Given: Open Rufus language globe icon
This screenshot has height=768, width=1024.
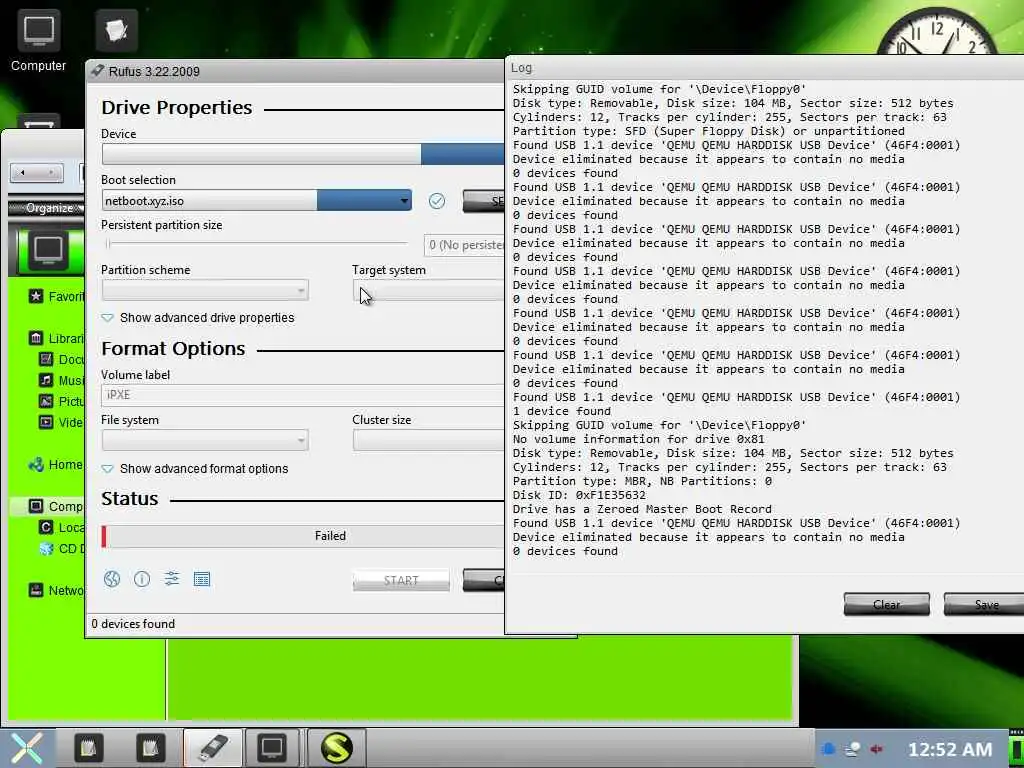Looking at the screenshot, I should [x=112, y=579].
